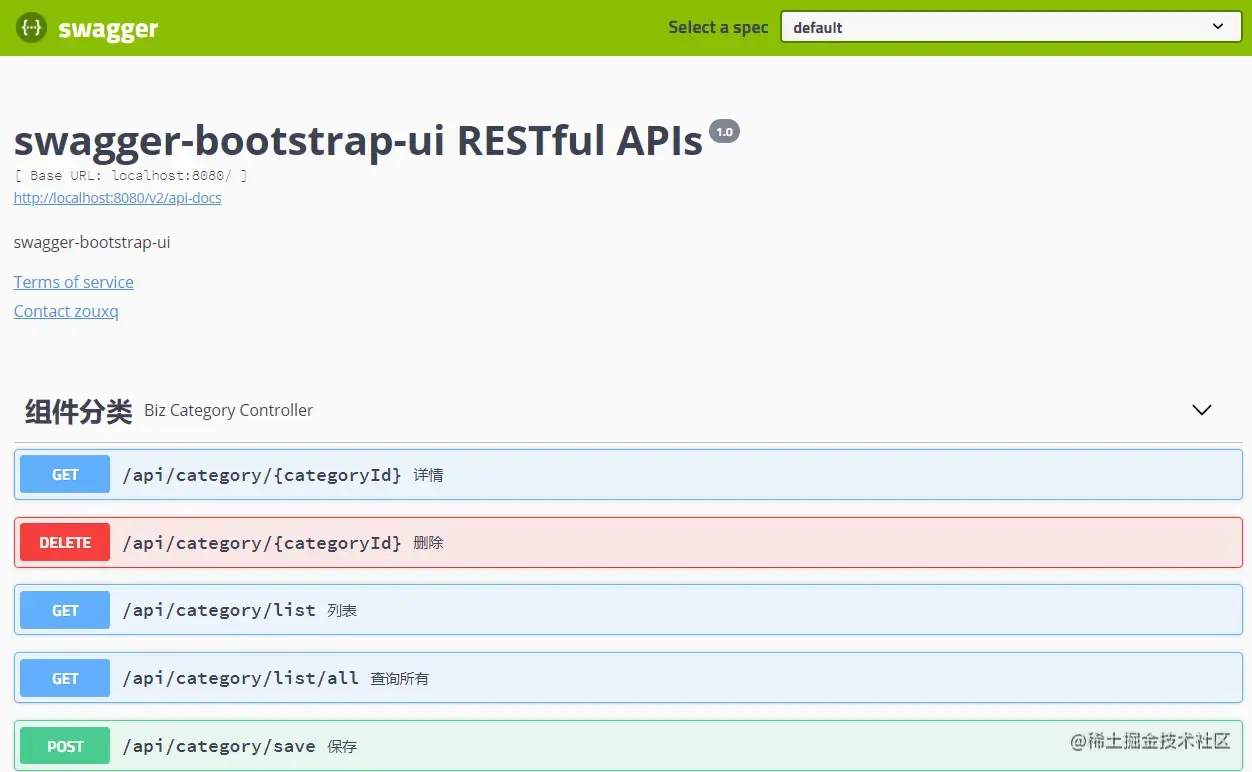Open the api-docs URL link
Screen dimensions: 1252x772
[x=118, y=198]
